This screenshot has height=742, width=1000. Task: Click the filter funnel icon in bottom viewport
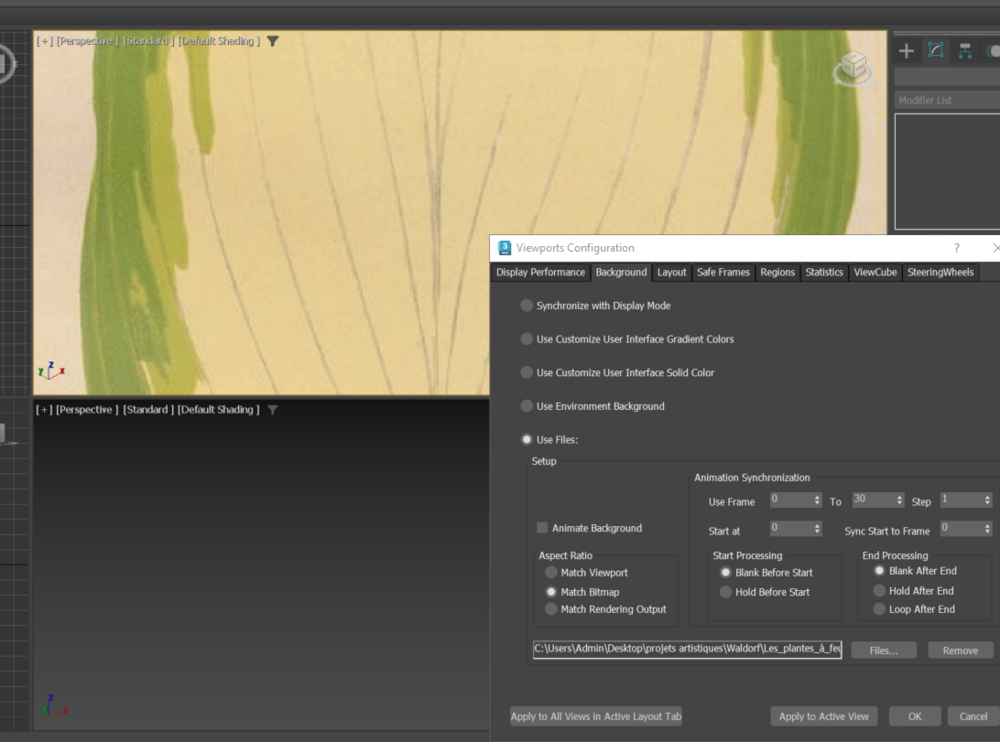[272, 410]
